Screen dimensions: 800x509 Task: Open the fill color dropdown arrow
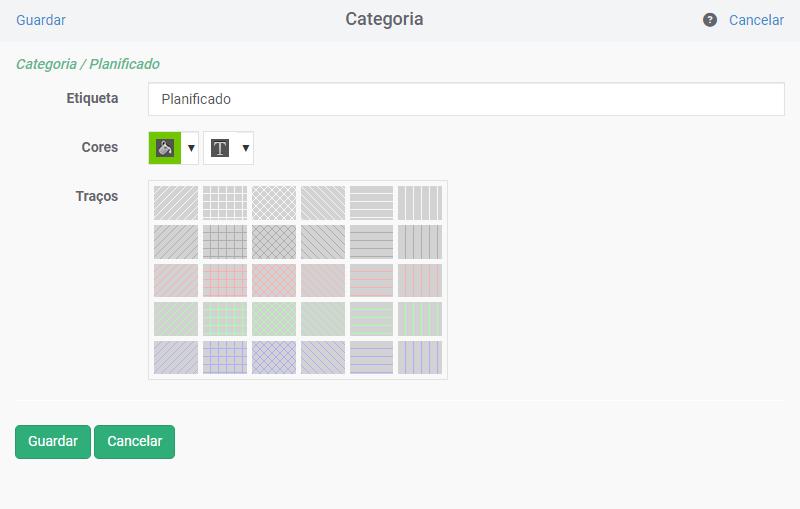click(191, 148)
